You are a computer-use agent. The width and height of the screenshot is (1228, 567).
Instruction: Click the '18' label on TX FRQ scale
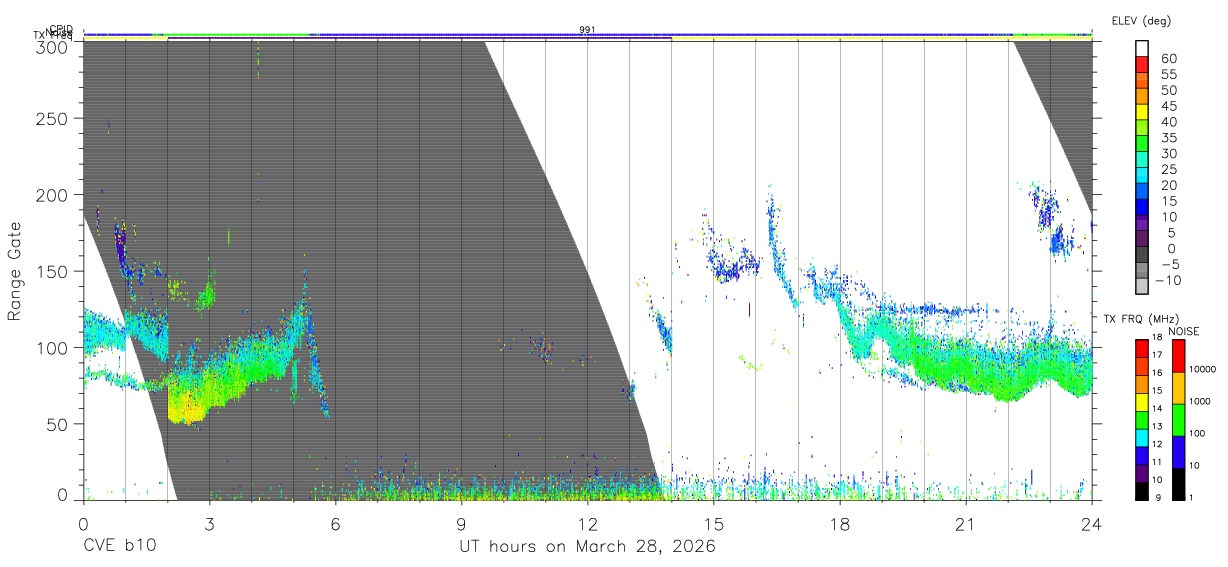click(x=1157, y=338)
